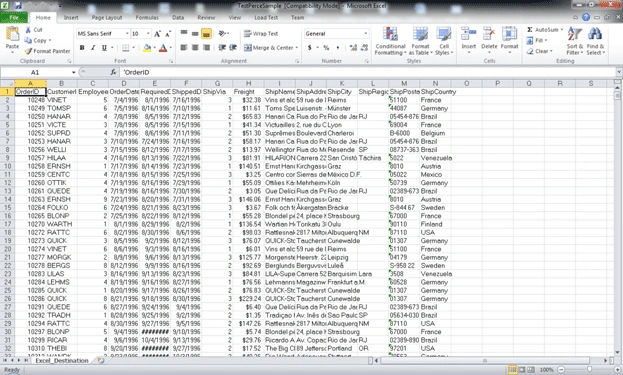
Task: Click Increase Decimal
Action: coord(353,48)
